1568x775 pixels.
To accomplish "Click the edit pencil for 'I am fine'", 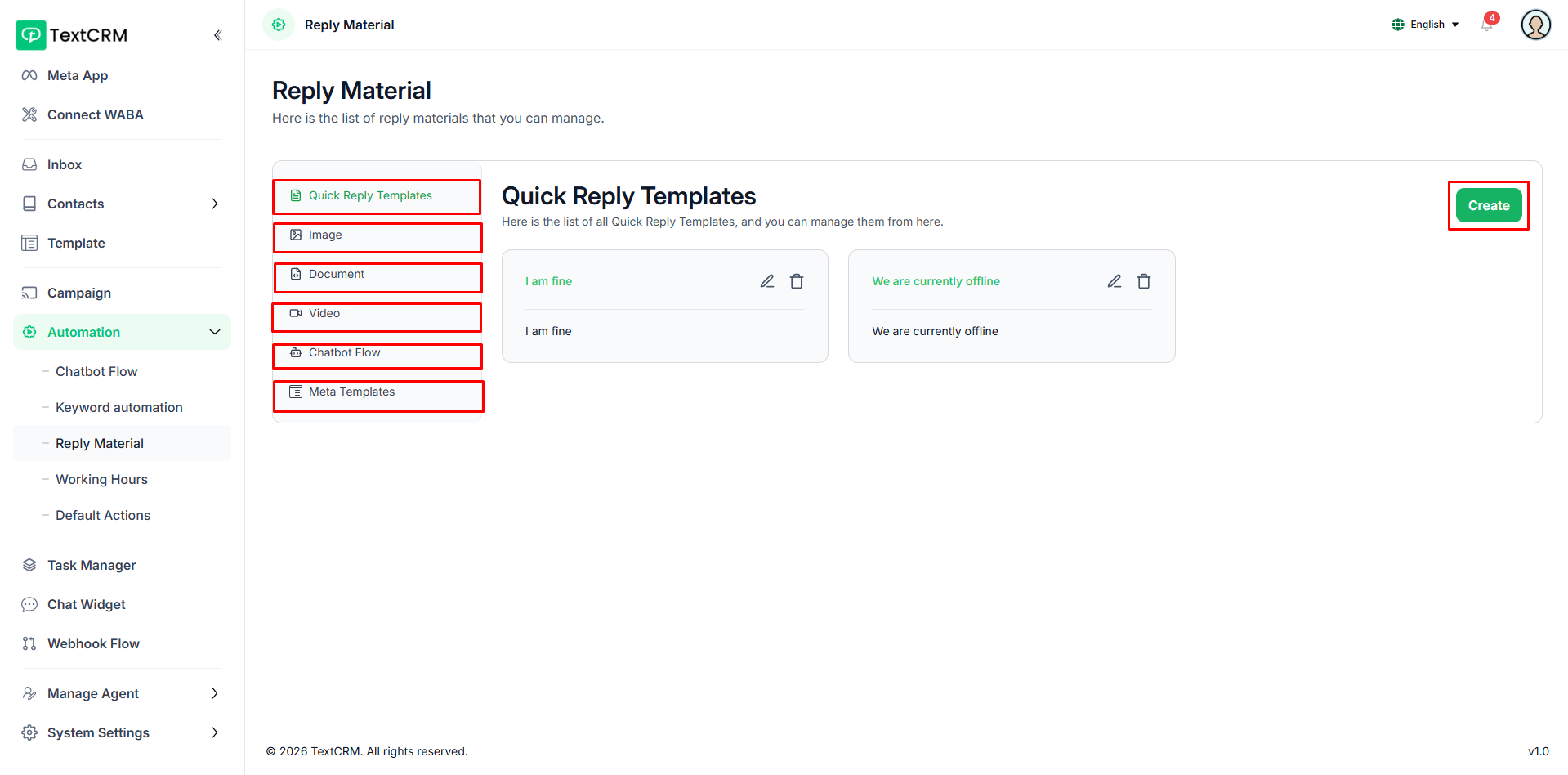I will (766, 281).
